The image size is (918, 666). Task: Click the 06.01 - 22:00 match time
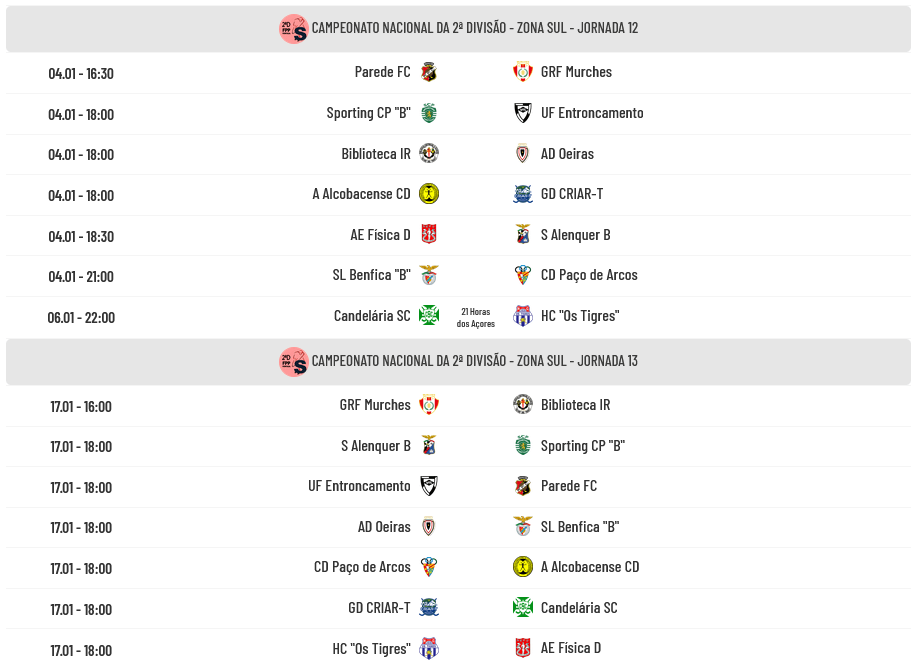coord(81,317)
